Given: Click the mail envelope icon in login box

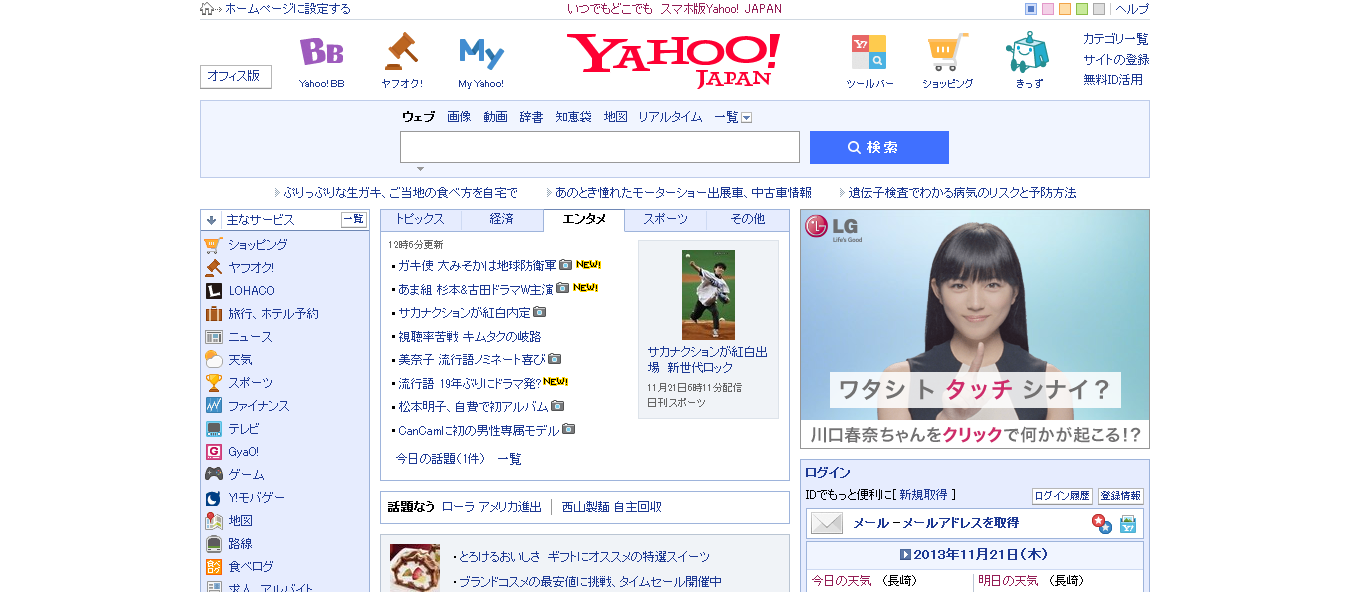Looking at the screenshot, I should click(827, 523).
